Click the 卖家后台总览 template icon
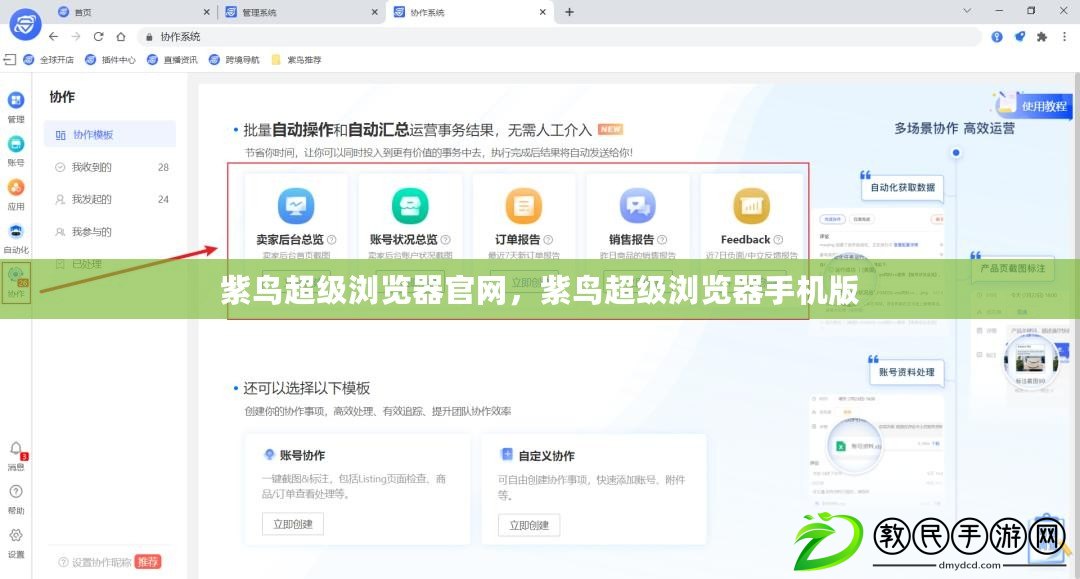This screenshot has width=1080, height=579. (x=296, y=205)
